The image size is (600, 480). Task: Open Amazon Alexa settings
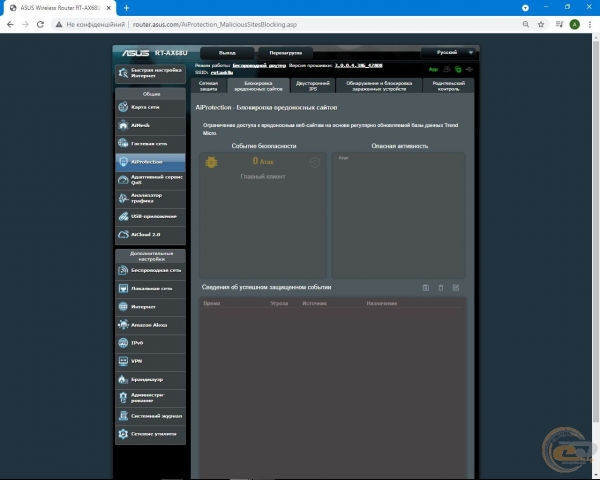(150, 325)
